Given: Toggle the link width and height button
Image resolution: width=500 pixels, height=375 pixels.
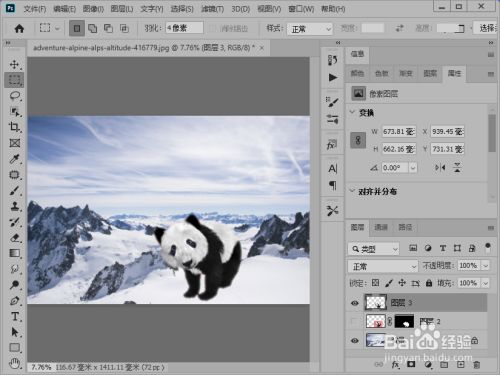Looking at the screenshot, I should (x=358, y=140).
